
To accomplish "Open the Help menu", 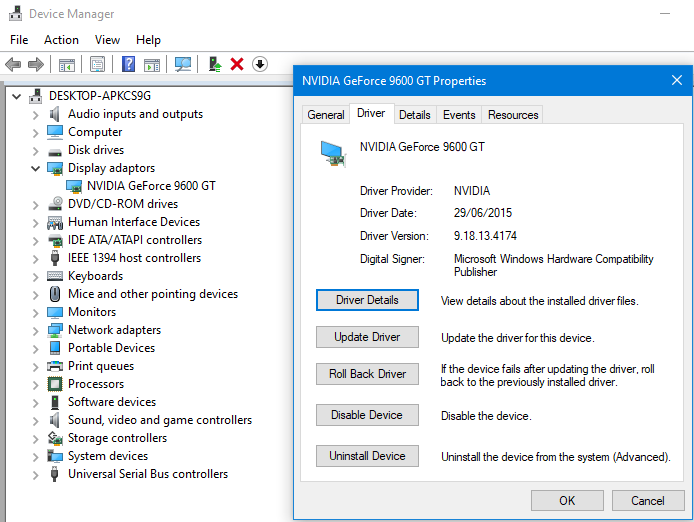I will click(148, 40).
